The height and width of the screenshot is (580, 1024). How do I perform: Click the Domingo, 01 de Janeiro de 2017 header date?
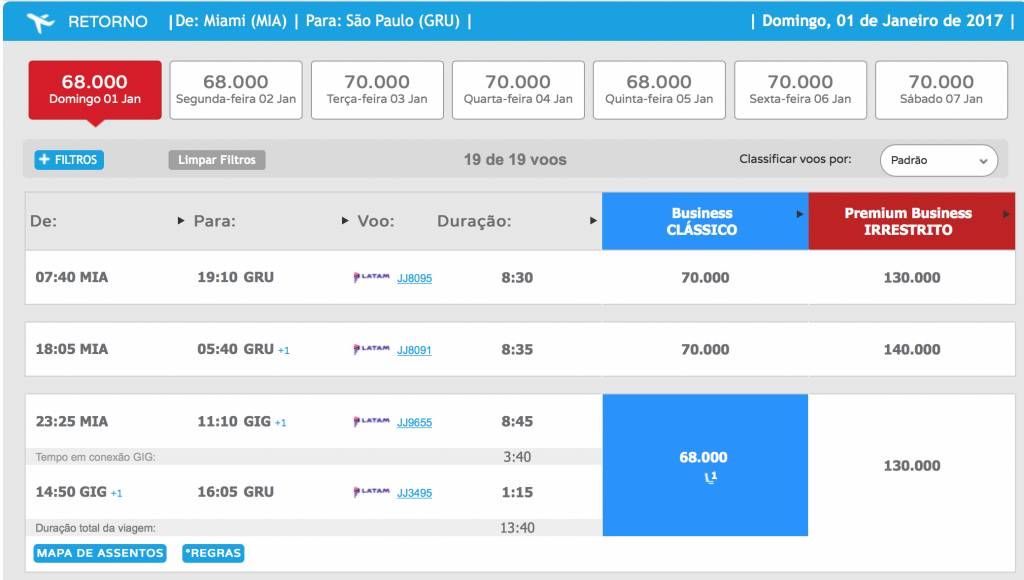(882, 21)
